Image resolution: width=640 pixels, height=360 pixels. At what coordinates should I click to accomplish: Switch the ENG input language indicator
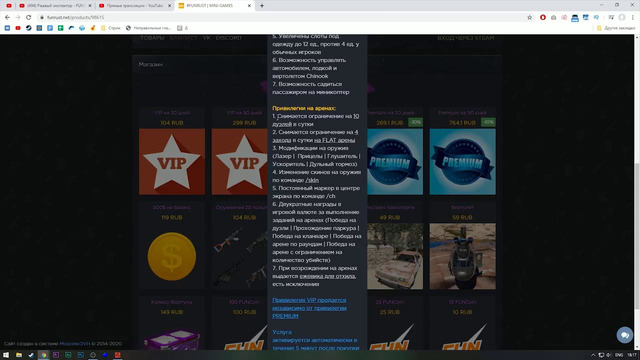tap(619, 355)
